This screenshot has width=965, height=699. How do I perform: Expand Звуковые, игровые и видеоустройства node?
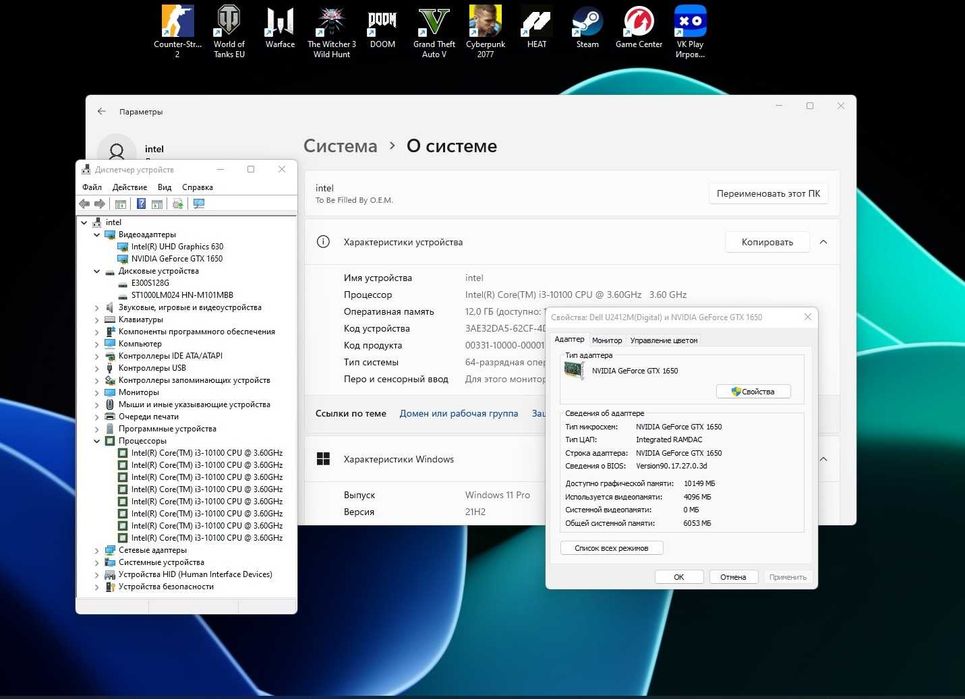(x=97, y=307)
